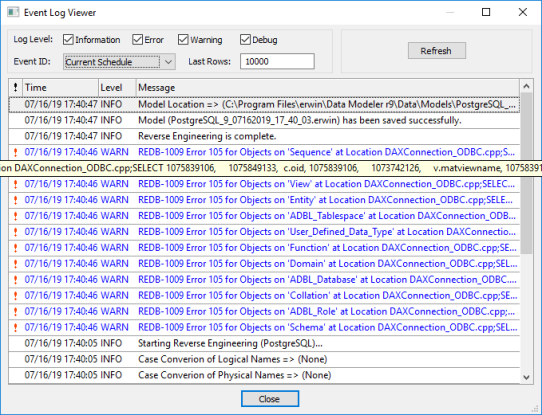
Task: Refresh the event log
Action: click(x=437, y=51)
